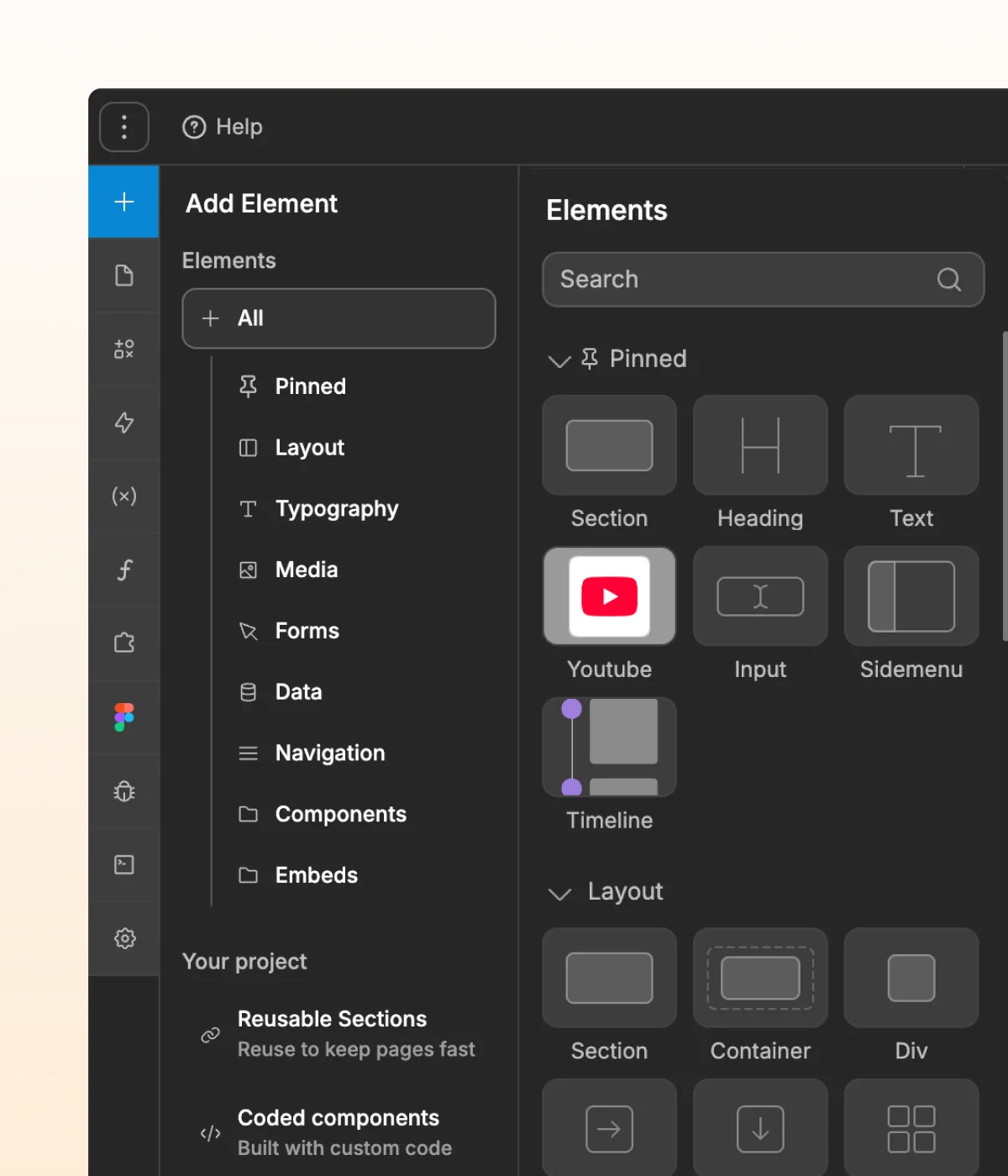1008x1176 pixels.
Task: Add the down-arrow layout element
Action: [x=760, y=1128]
